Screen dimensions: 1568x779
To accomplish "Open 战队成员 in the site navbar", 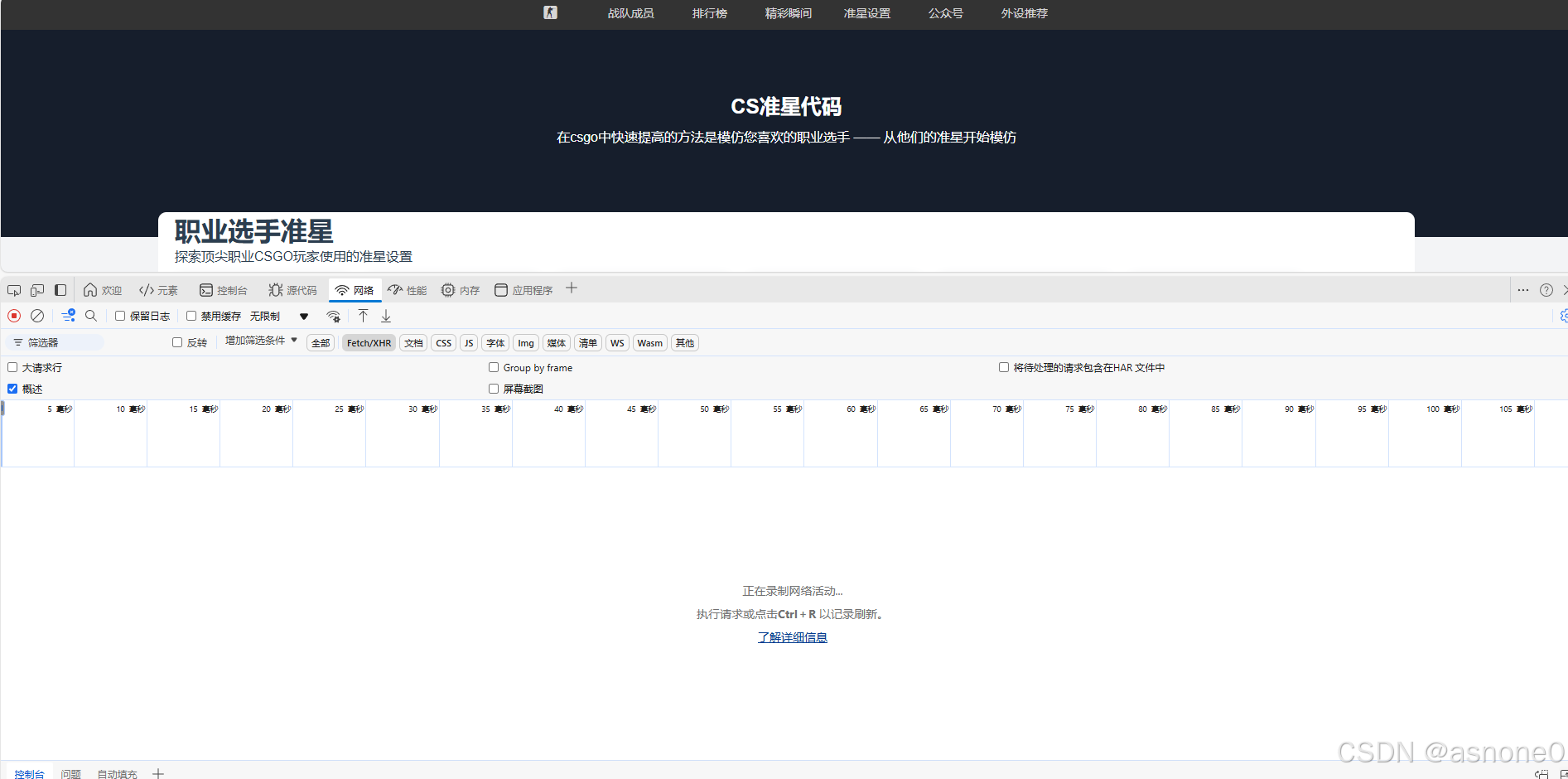I will click(x=631, y=13).
